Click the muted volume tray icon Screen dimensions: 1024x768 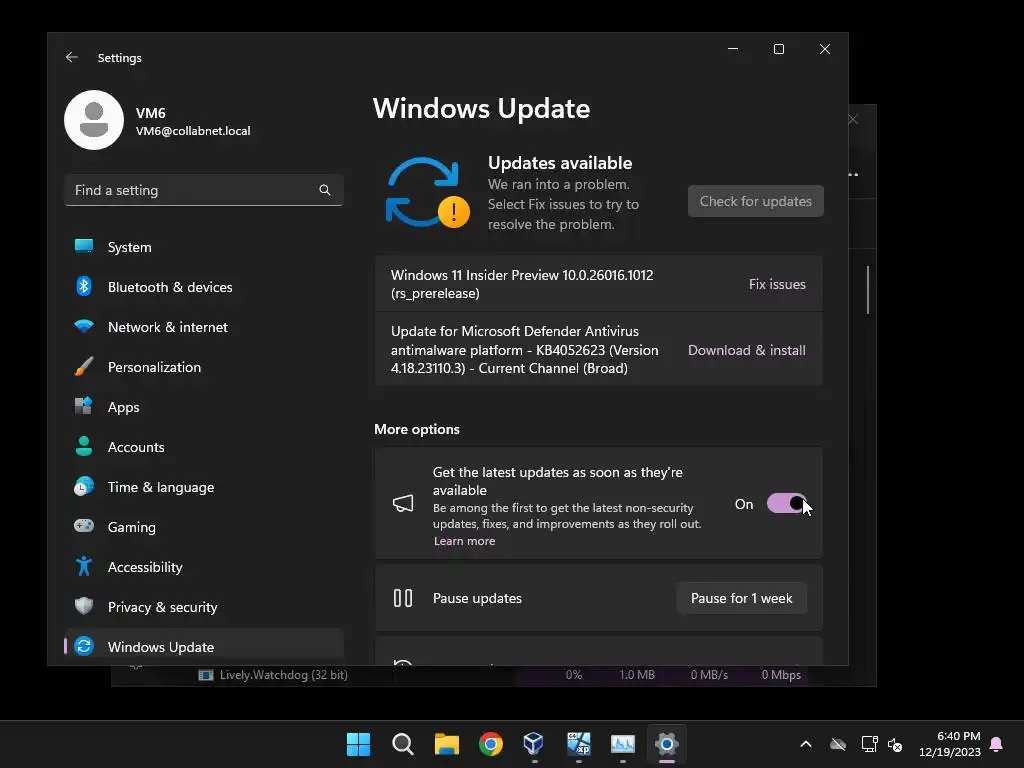click(x=895, y=744)
